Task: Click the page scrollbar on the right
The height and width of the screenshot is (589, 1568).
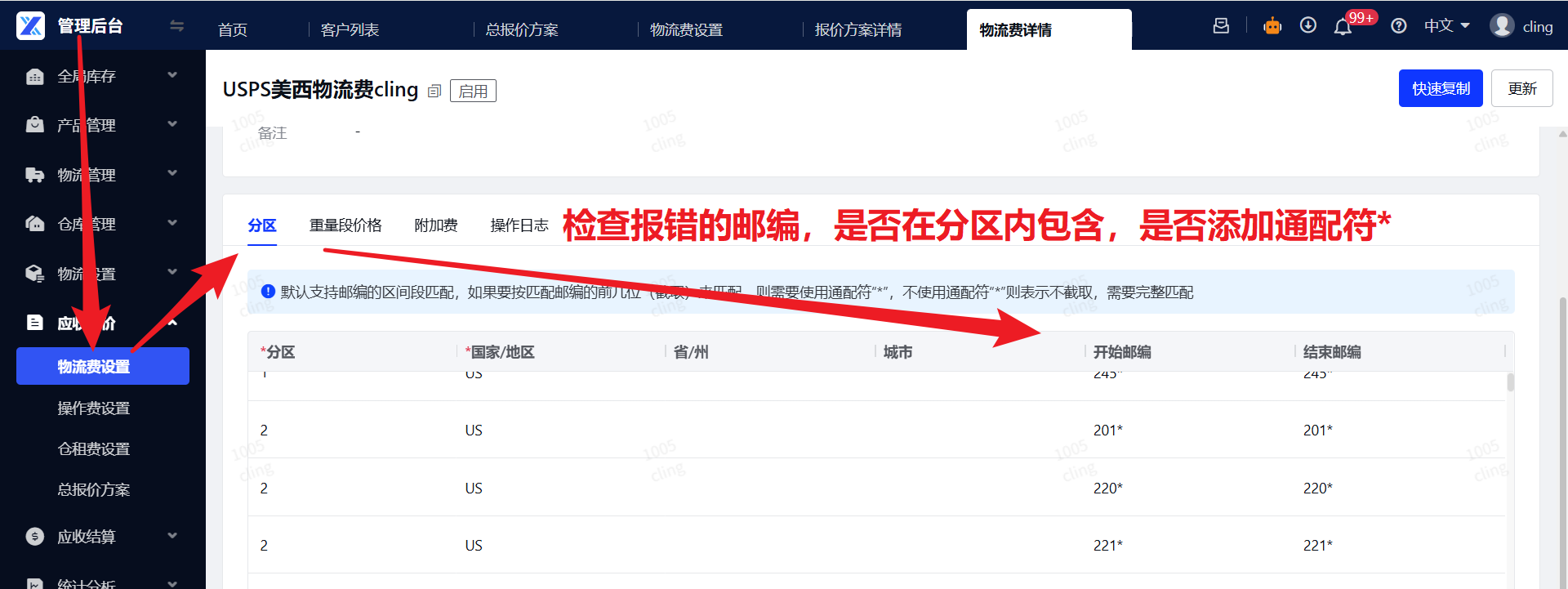Action: coord(1563,441)
